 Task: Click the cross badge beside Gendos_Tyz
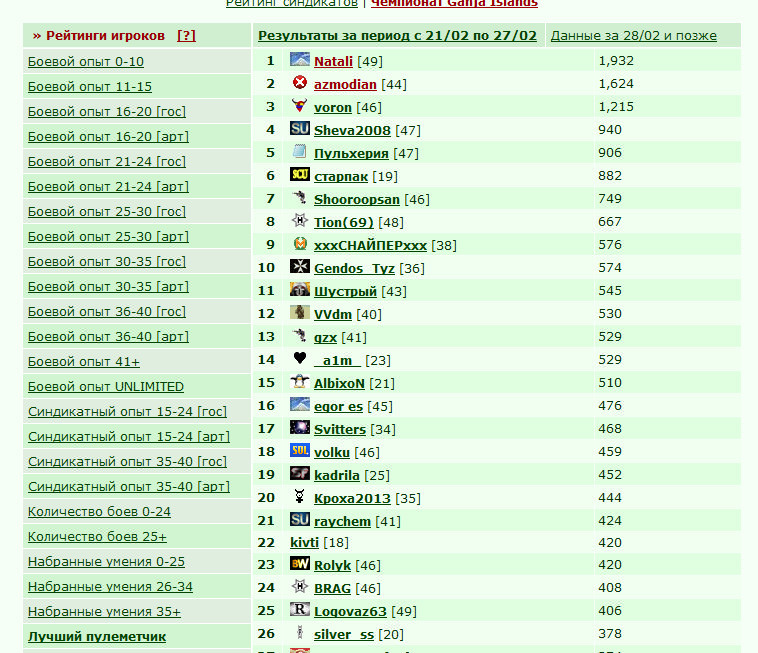(x=300, y=266)
